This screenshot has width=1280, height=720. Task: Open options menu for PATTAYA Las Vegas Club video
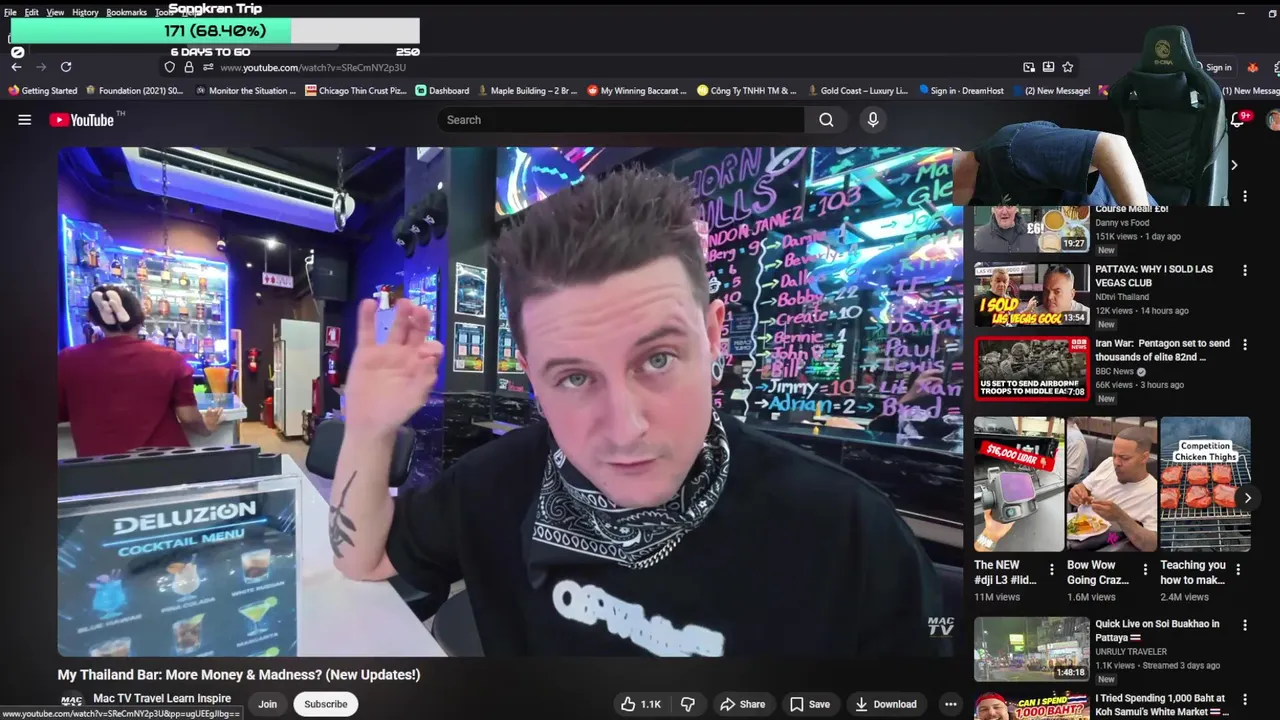[1245, 271]
